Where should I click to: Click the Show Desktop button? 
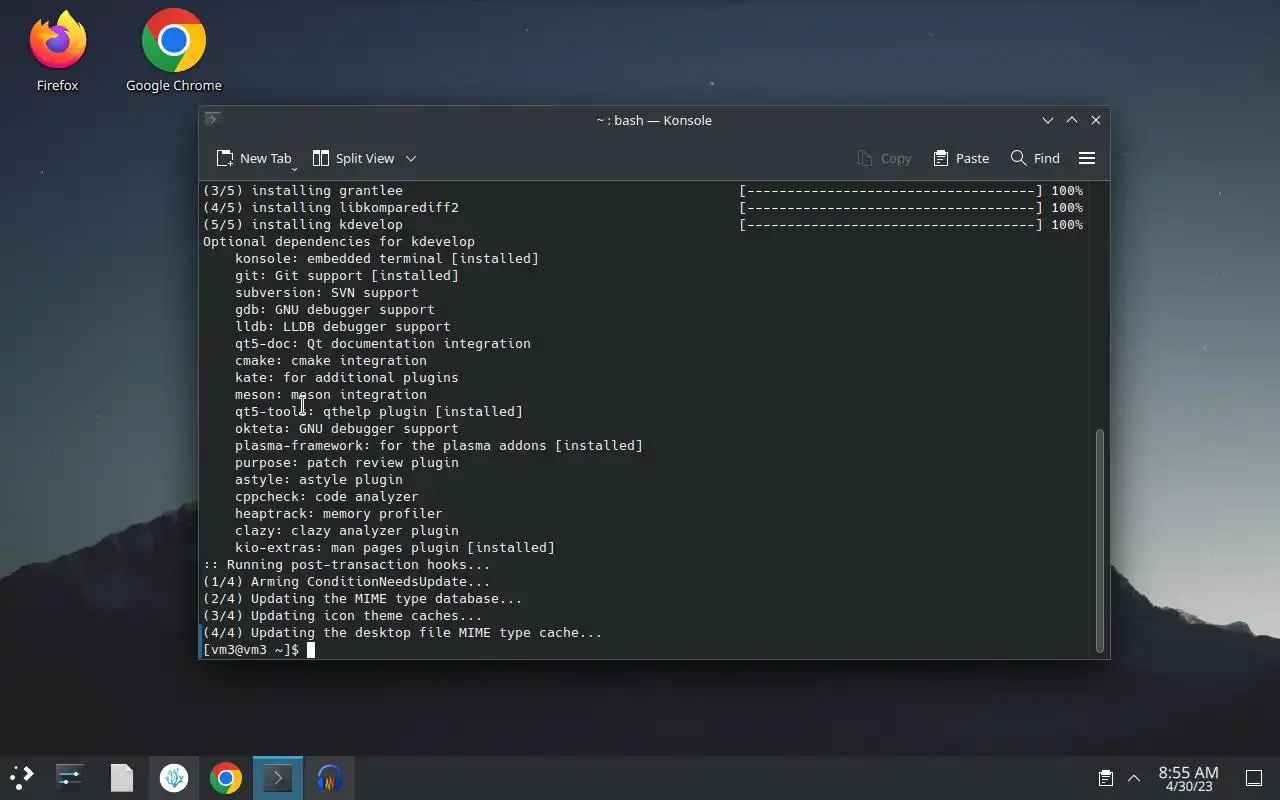coord(1254,778)
